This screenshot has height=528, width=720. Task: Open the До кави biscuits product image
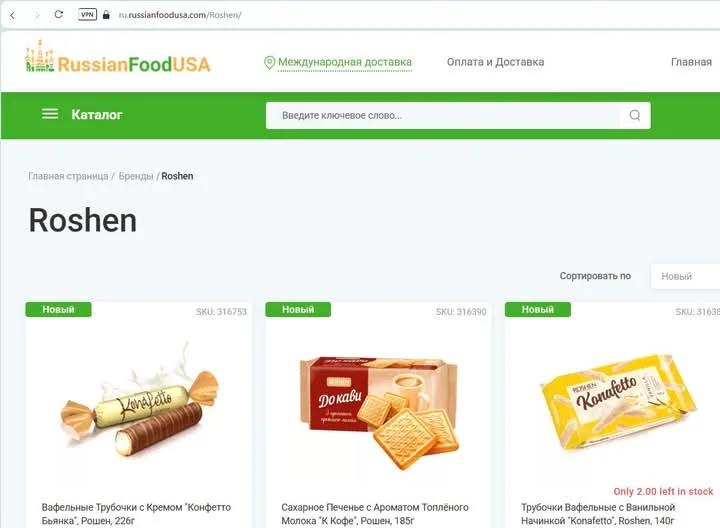[x=379, y=412]
